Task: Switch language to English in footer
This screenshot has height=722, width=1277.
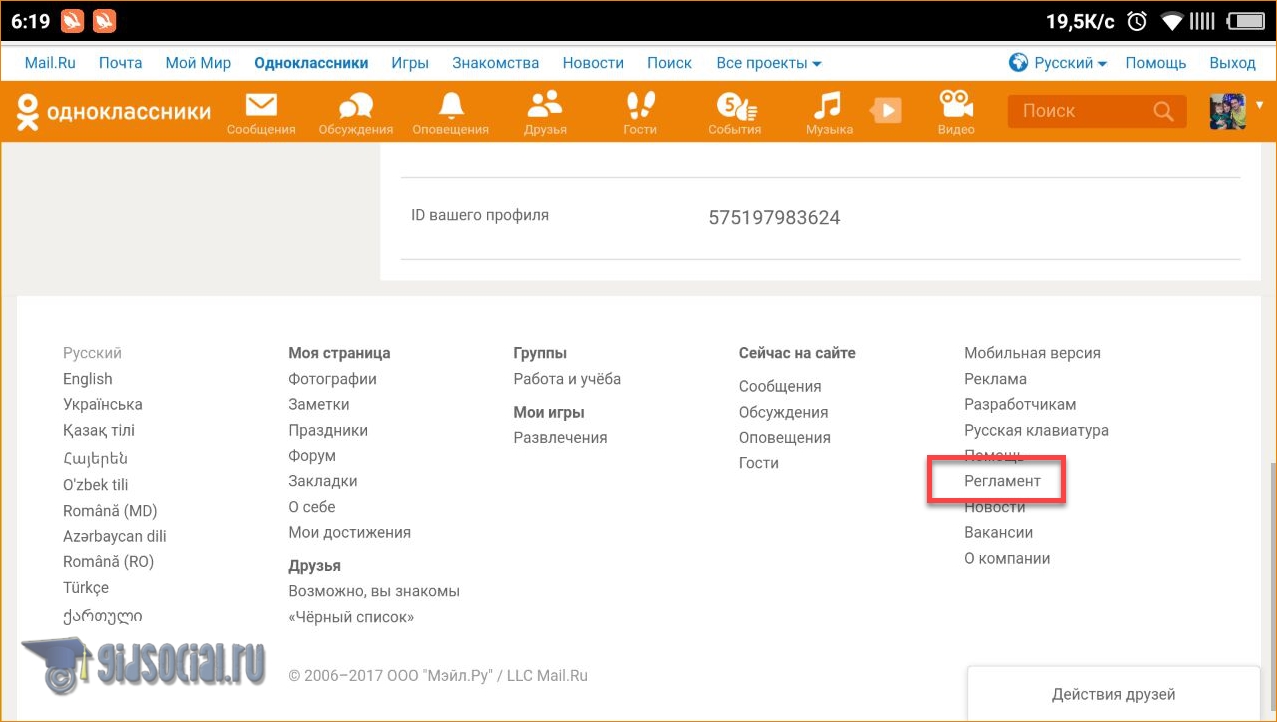Action: tap(88, 379)
